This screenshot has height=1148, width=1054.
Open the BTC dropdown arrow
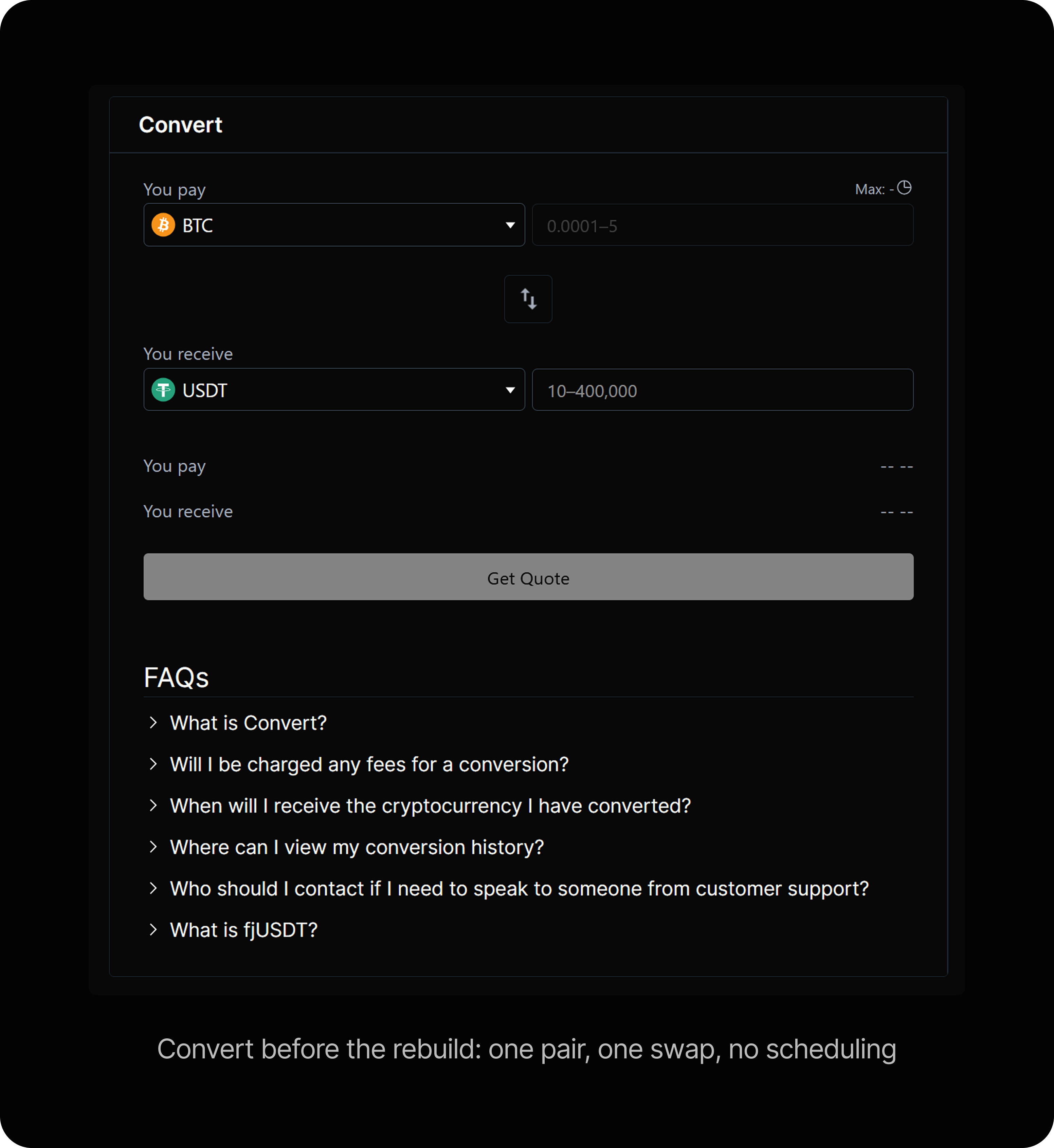pyautogui.click(x=510, y=225)
